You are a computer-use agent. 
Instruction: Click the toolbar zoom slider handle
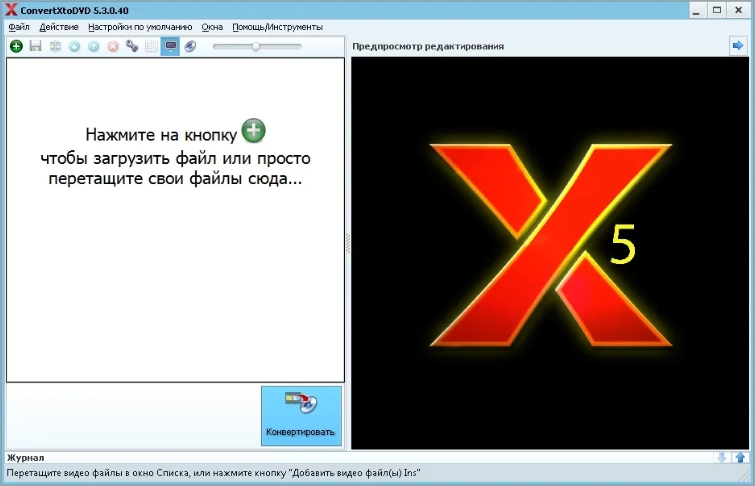click(x=256, y=46)
